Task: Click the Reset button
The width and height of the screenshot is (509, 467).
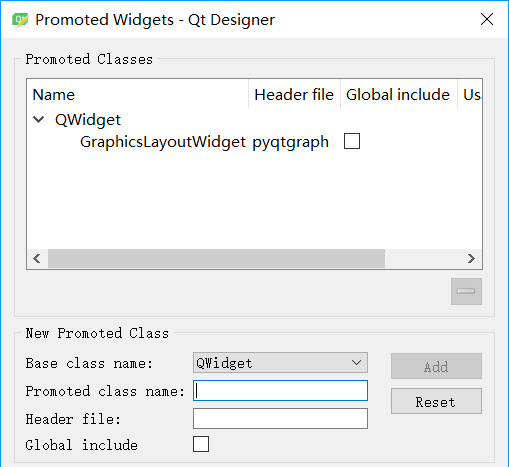Action: (x=436, y=401)
